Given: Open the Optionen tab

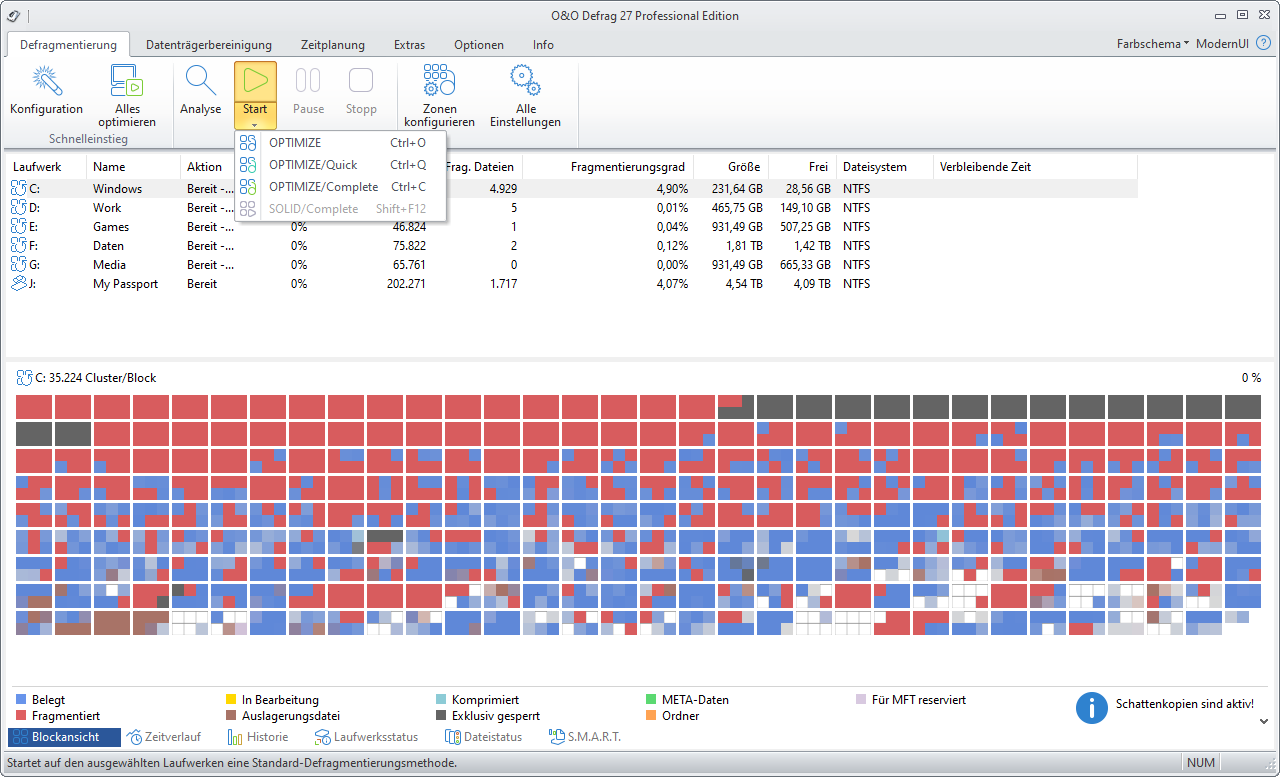Looking at the screenshot, I should (x=479, y=45).
